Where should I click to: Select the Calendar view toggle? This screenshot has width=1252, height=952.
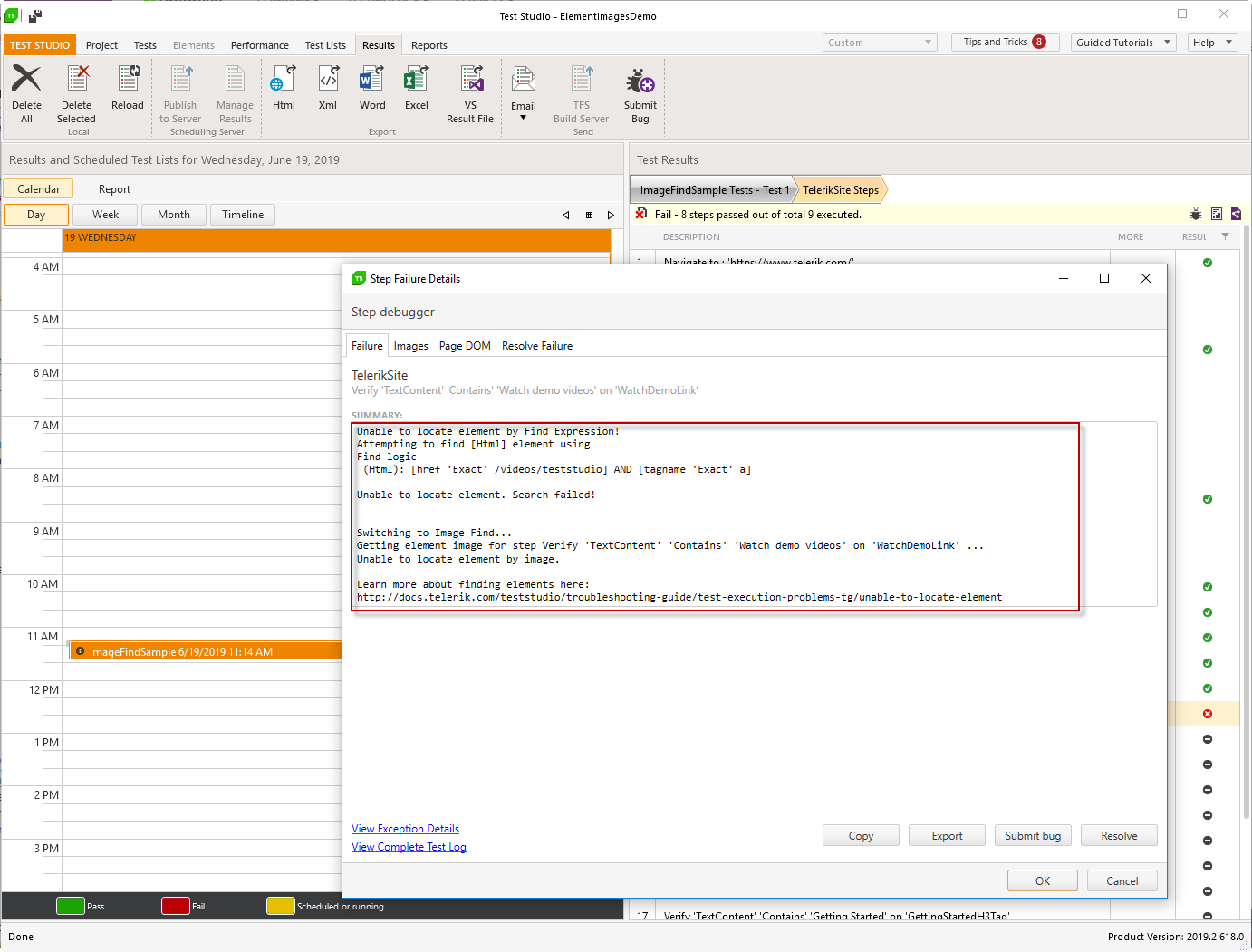pyautogui.click(x=38, y=189)
